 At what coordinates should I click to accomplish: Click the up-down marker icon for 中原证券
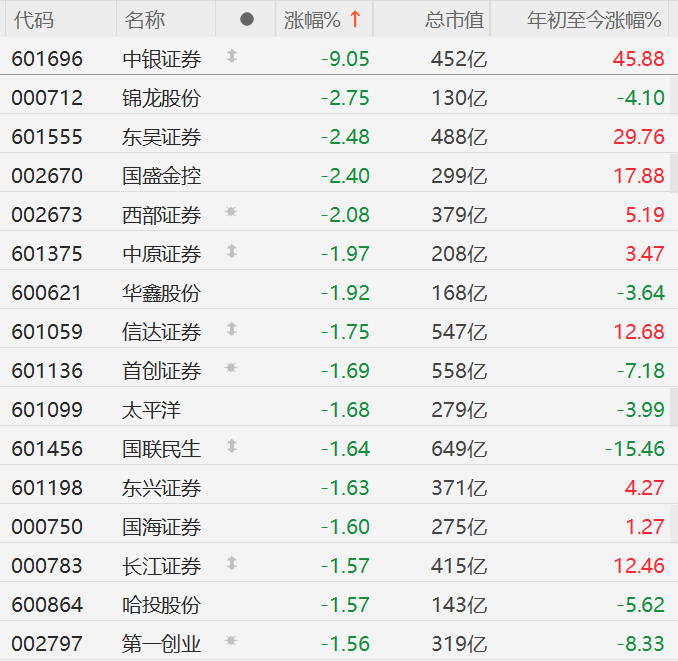pyautogui.click(x=232, y=251)
